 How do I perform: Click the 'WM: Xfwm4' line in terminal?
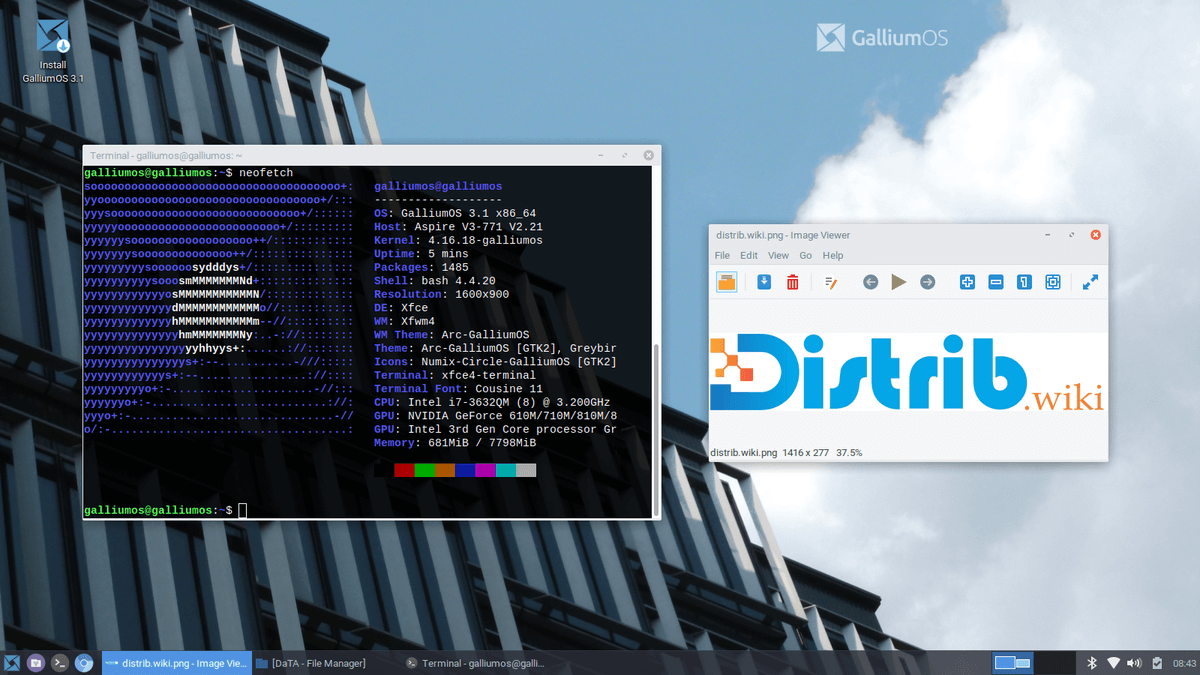tap(404, 321)
